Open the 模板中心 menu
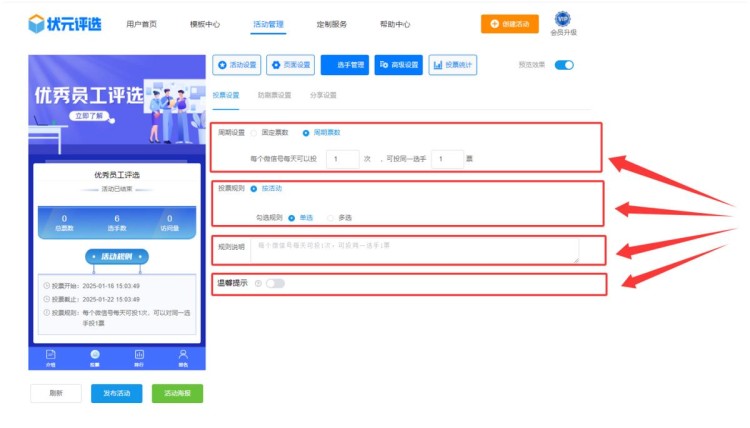This screenshot has width=750, height=428. pyautogui.click(x=205, y=24)
